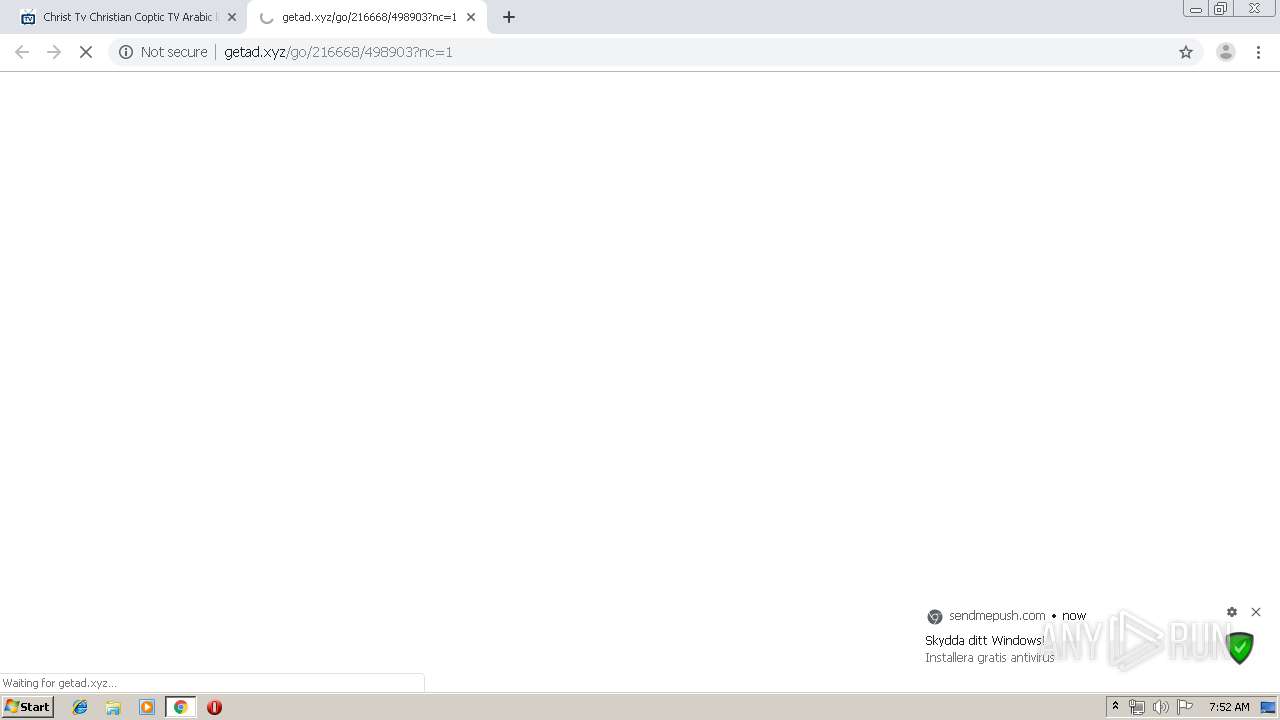Viewport: 1280px width, 720px height.
Task: Open the Chrome three-dot menu
Action: (1259, 52)
